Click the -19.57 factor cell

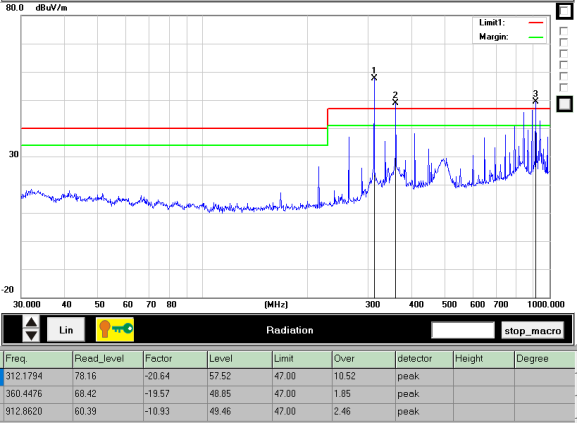pos(175,394)
